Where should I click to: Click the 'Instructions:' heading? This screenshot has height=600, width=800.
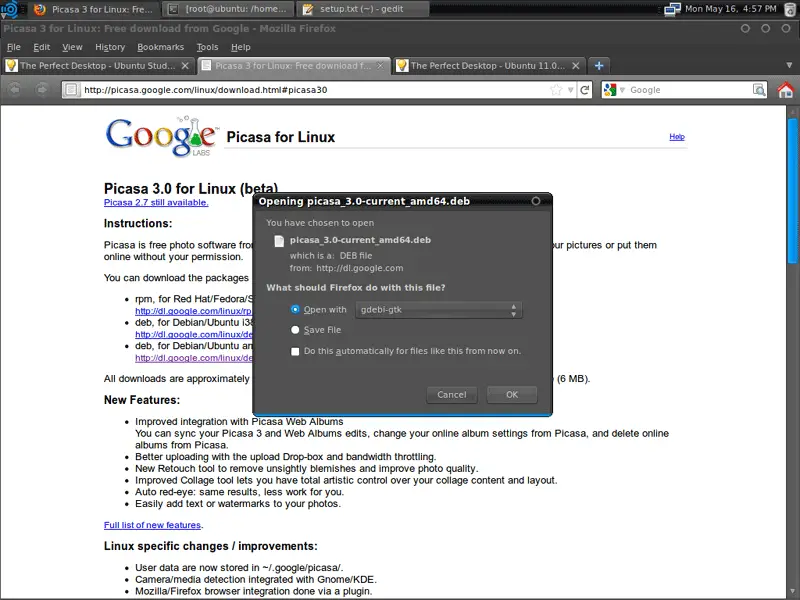pos(138,223)
